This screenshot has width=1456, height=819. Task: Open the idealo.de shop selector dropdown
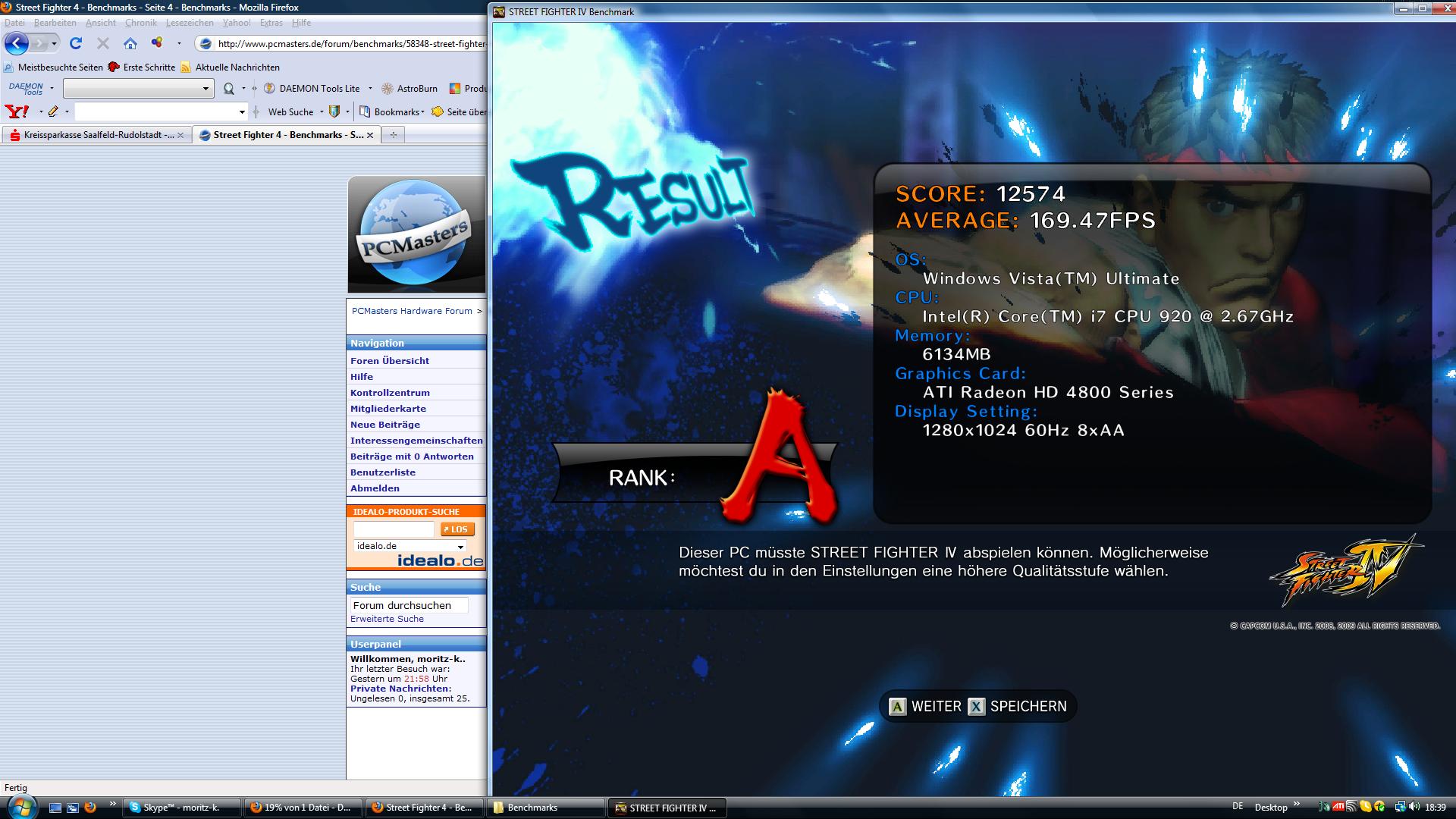pyautogui.click(x=460, y=546)
